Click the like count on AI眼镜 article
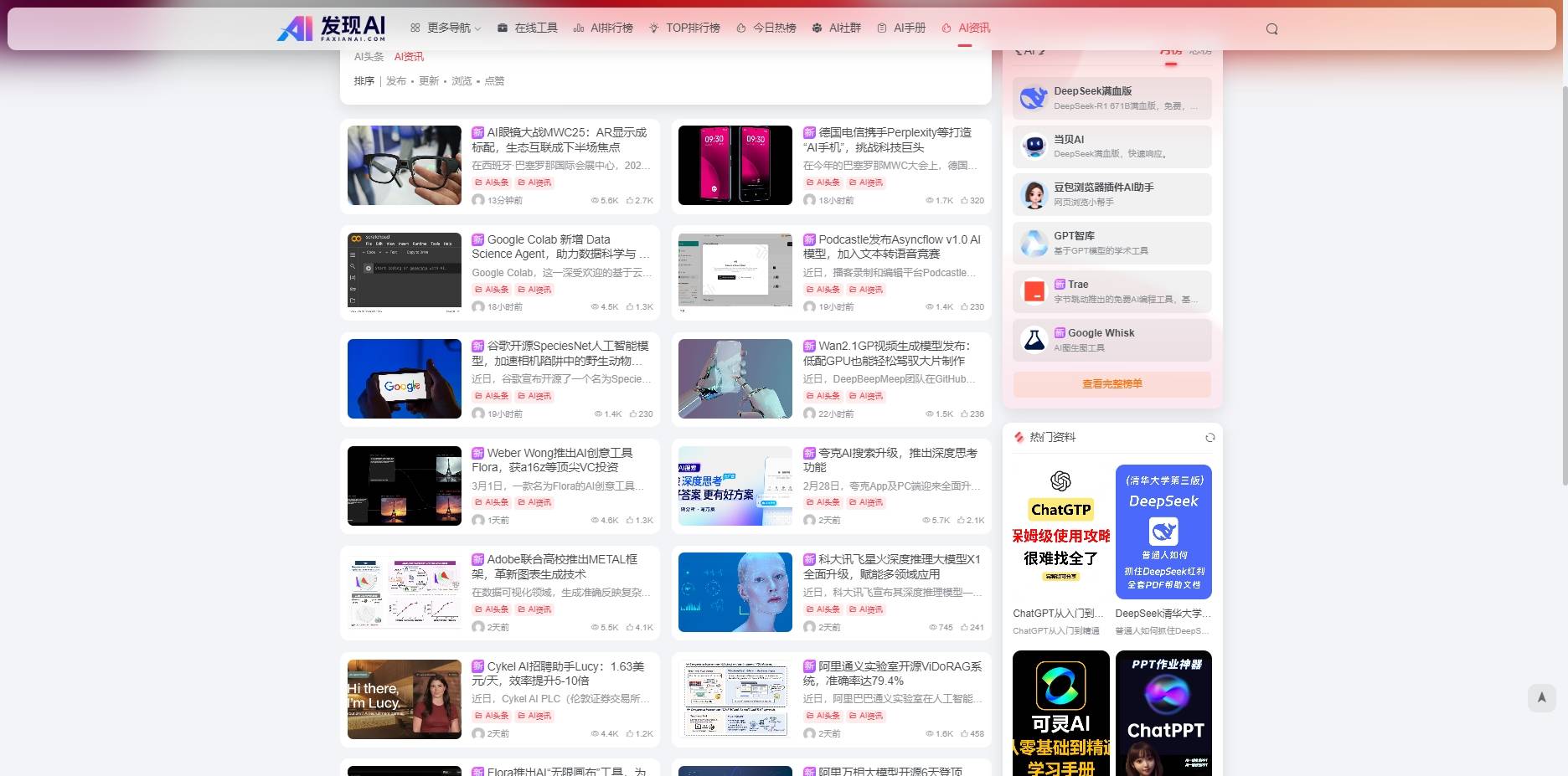 click(639, 201)
